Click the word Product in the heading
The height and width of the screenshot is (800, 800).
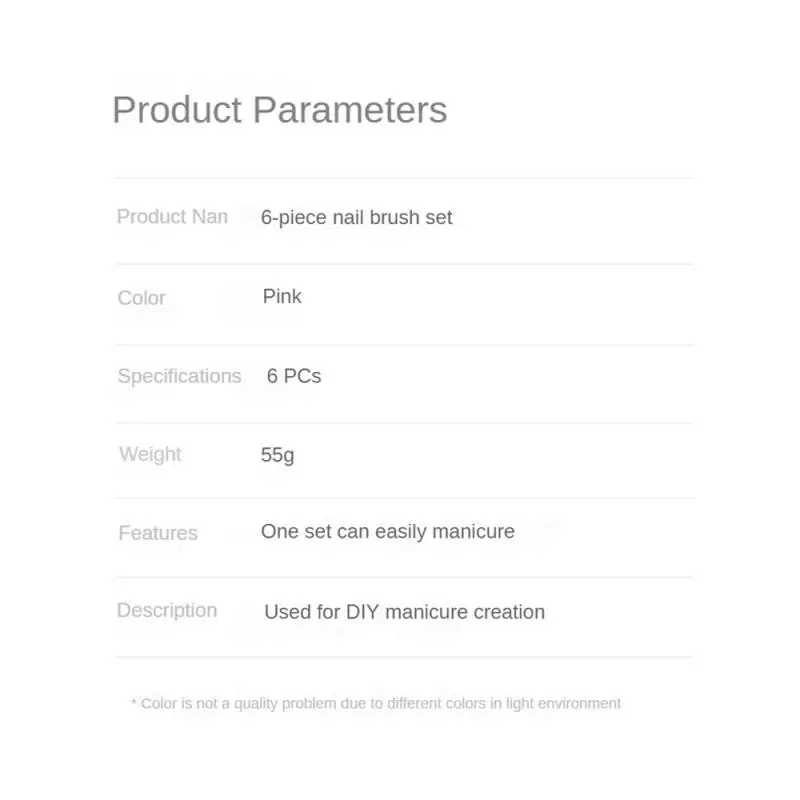click(176, 110)
